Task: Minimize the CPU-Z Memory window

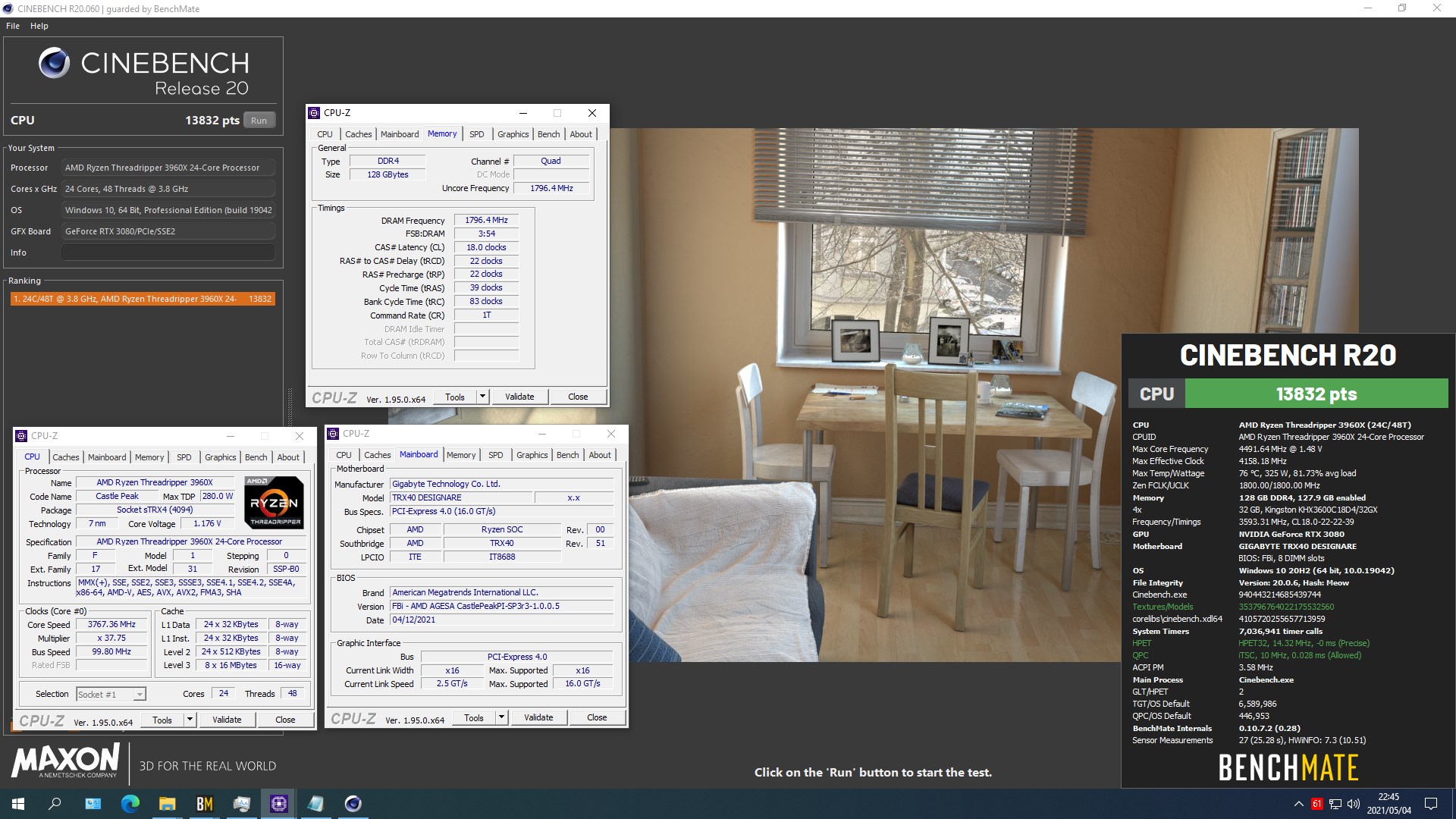Action: pos(522,113)
